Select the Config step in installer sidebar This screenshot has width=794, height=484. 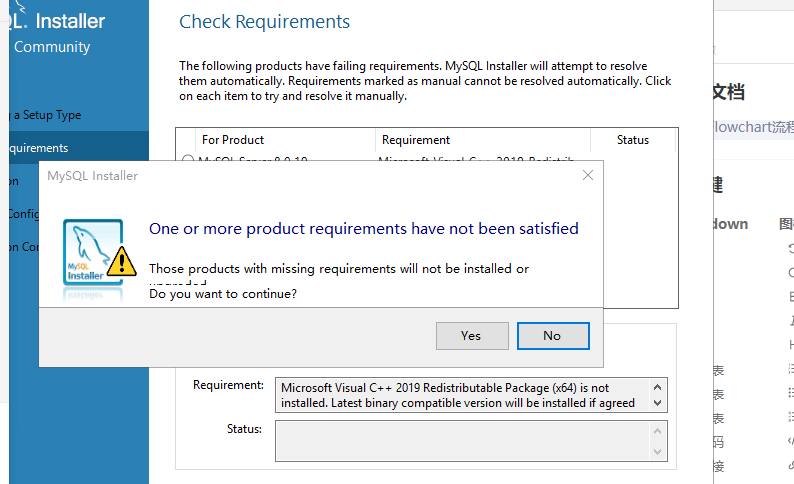tap(24, 214)
